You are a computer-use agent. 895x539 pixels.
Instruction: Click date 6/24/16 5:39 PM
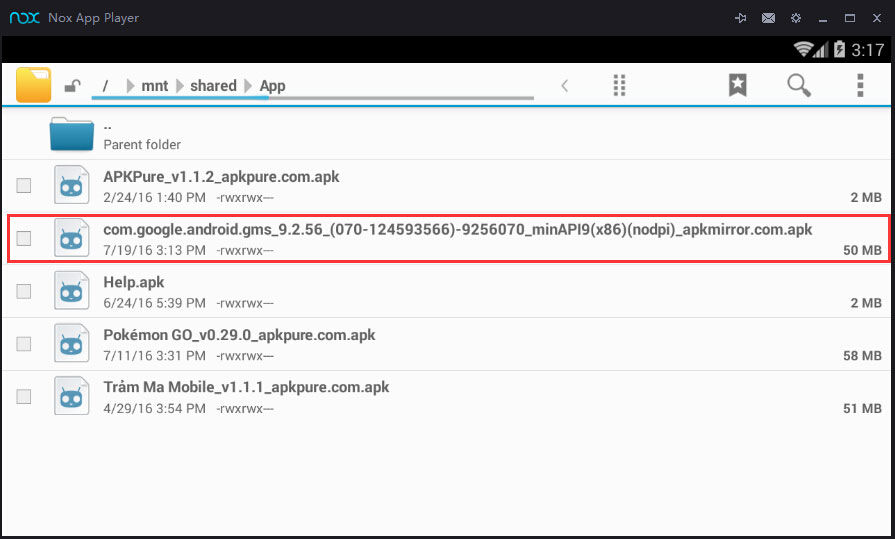154,303
